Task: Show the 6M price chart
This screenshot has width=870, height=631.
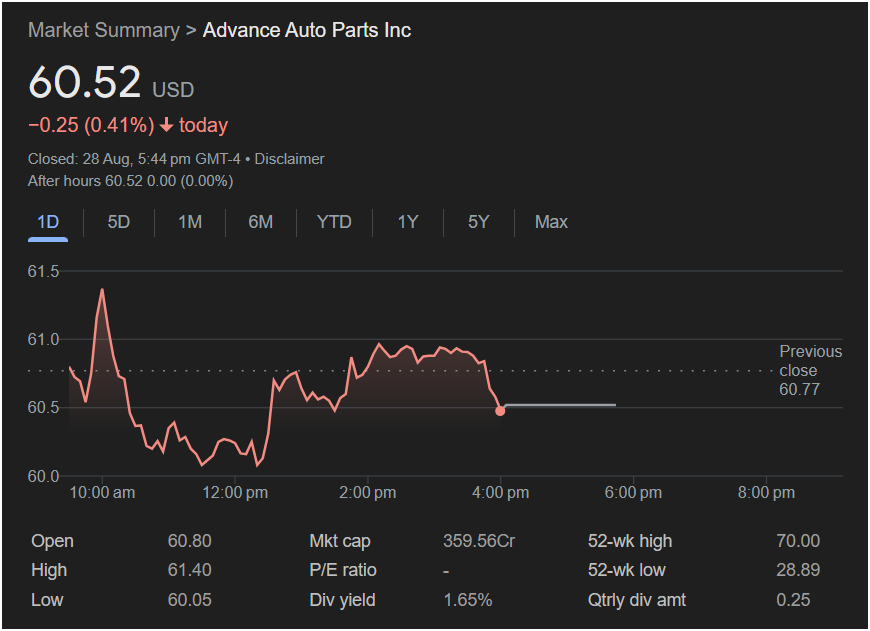Action: coord(260,222)
